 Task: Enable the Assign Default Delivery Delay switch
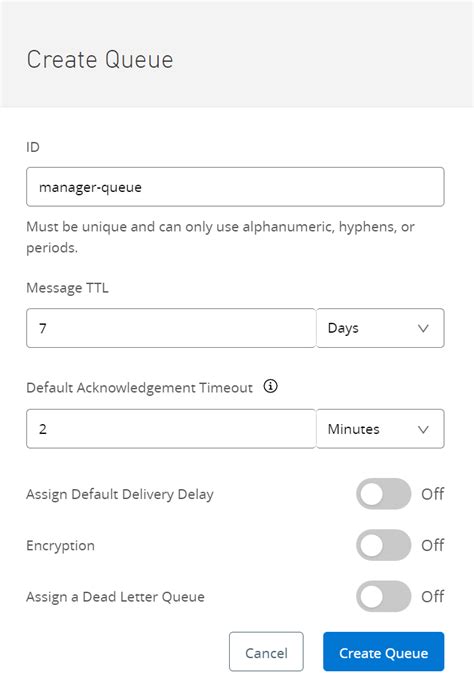coord(383,494)
